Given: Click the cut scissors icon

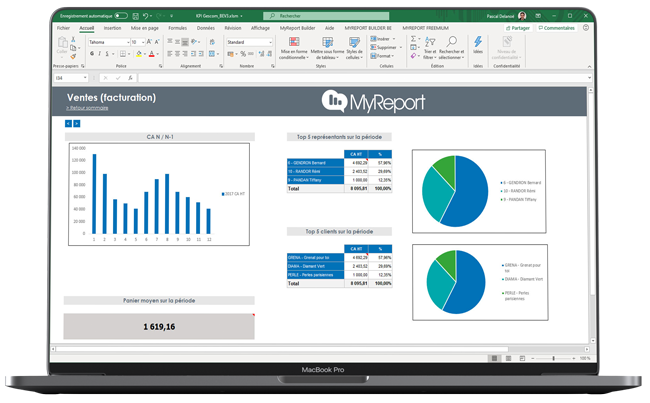Looking at the screenshot, I should point(73,39).
